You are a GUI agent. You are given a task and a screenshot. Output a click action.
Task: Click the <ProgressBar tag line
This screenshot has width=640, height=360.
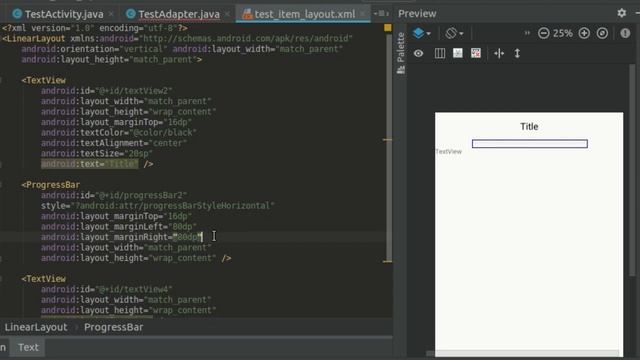(x=51, y=185)
